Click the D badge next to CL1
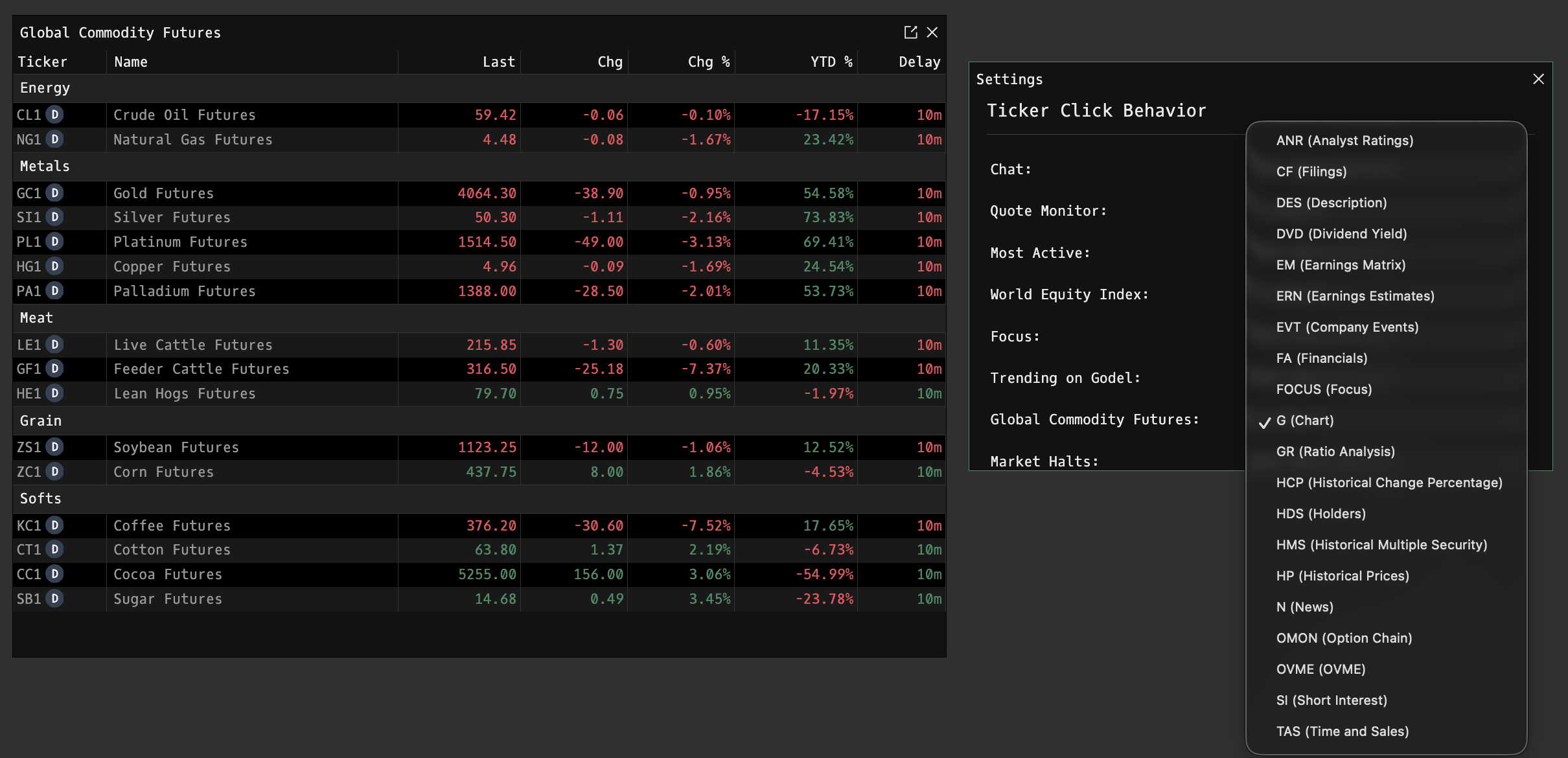The height and width of the screenshot is (758, 1568). pos(55,115)
